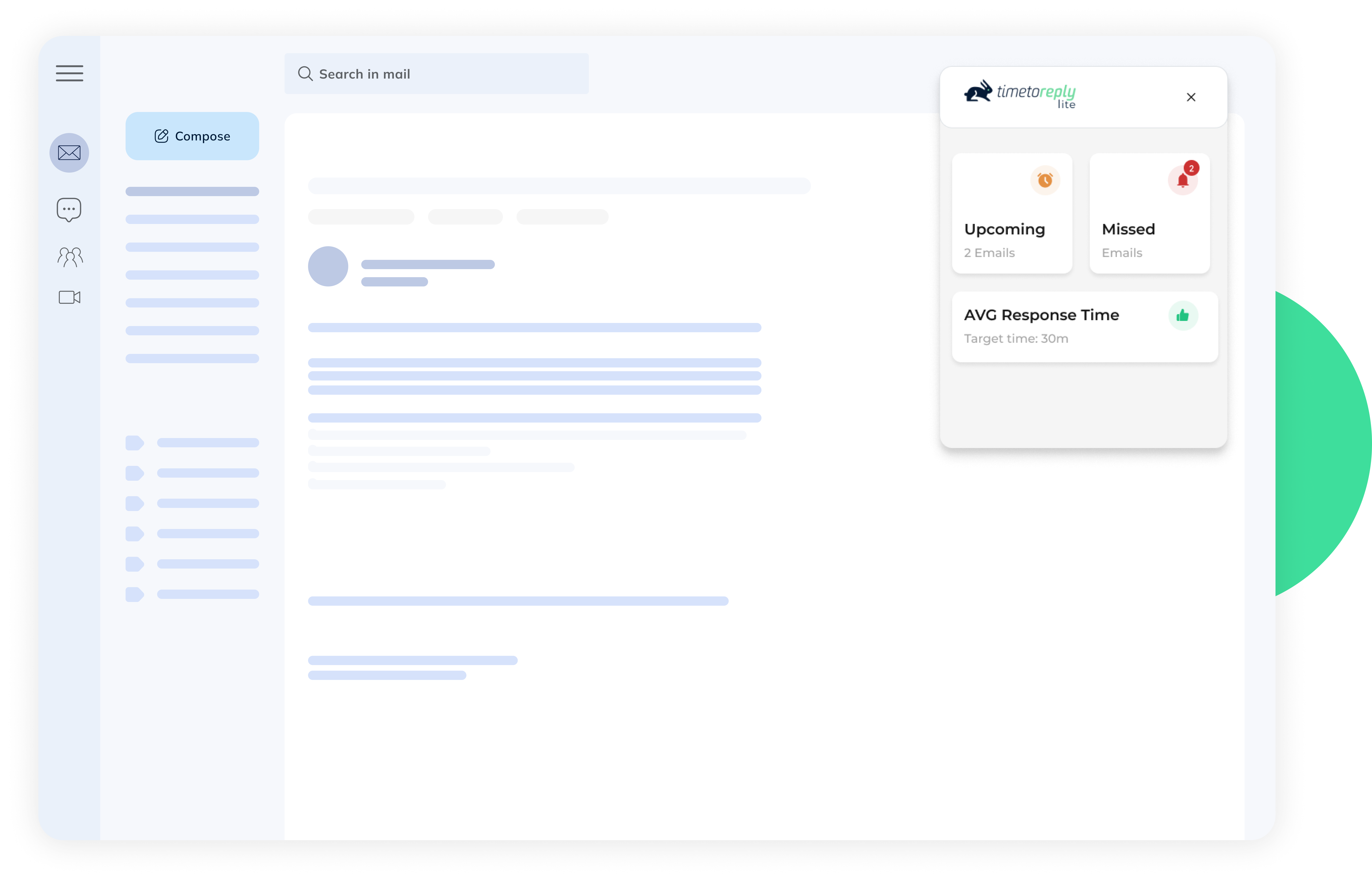Open the AVG Response Time card
Screen dimensions: 1372x881
point(1085,327)
